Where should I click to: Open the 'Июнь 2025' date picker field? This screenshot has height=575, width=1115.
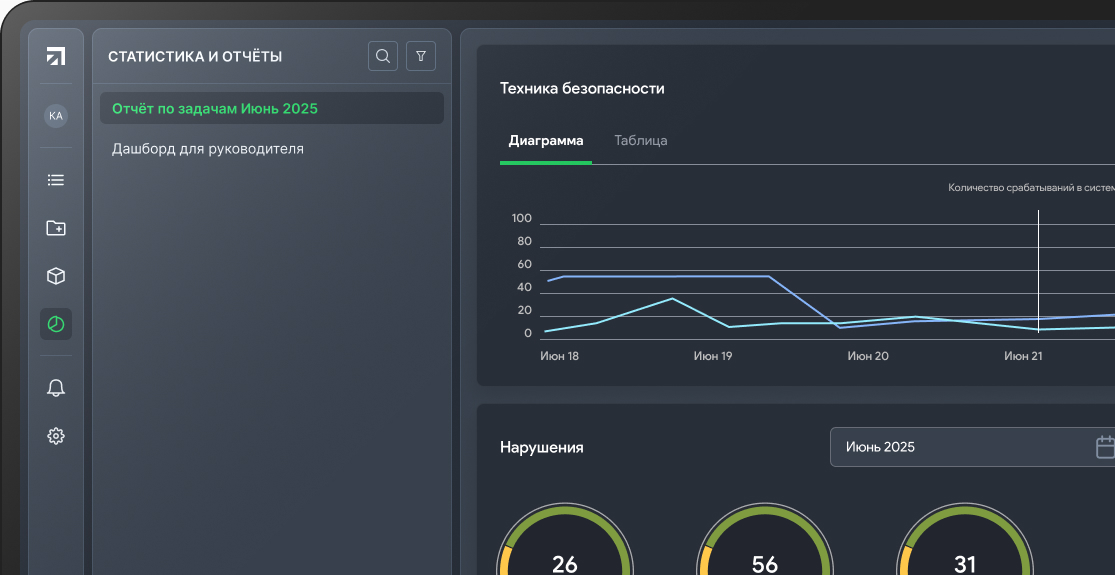click(960, 447)
